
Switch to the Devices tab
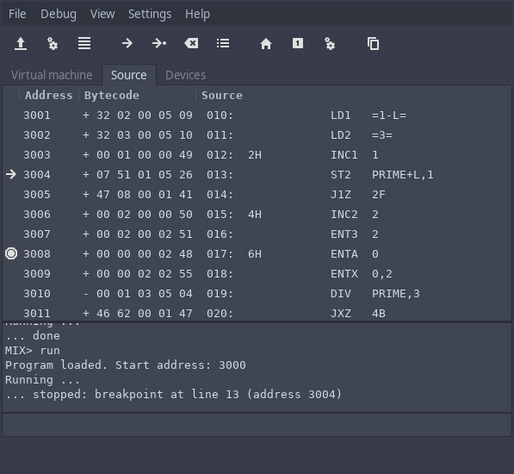point(185,75)
